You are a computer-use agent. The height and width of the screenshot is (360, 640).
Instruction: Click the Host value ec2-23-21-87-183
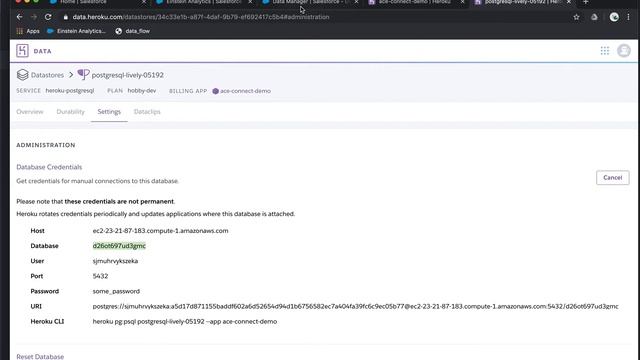(x=160, y=231)
